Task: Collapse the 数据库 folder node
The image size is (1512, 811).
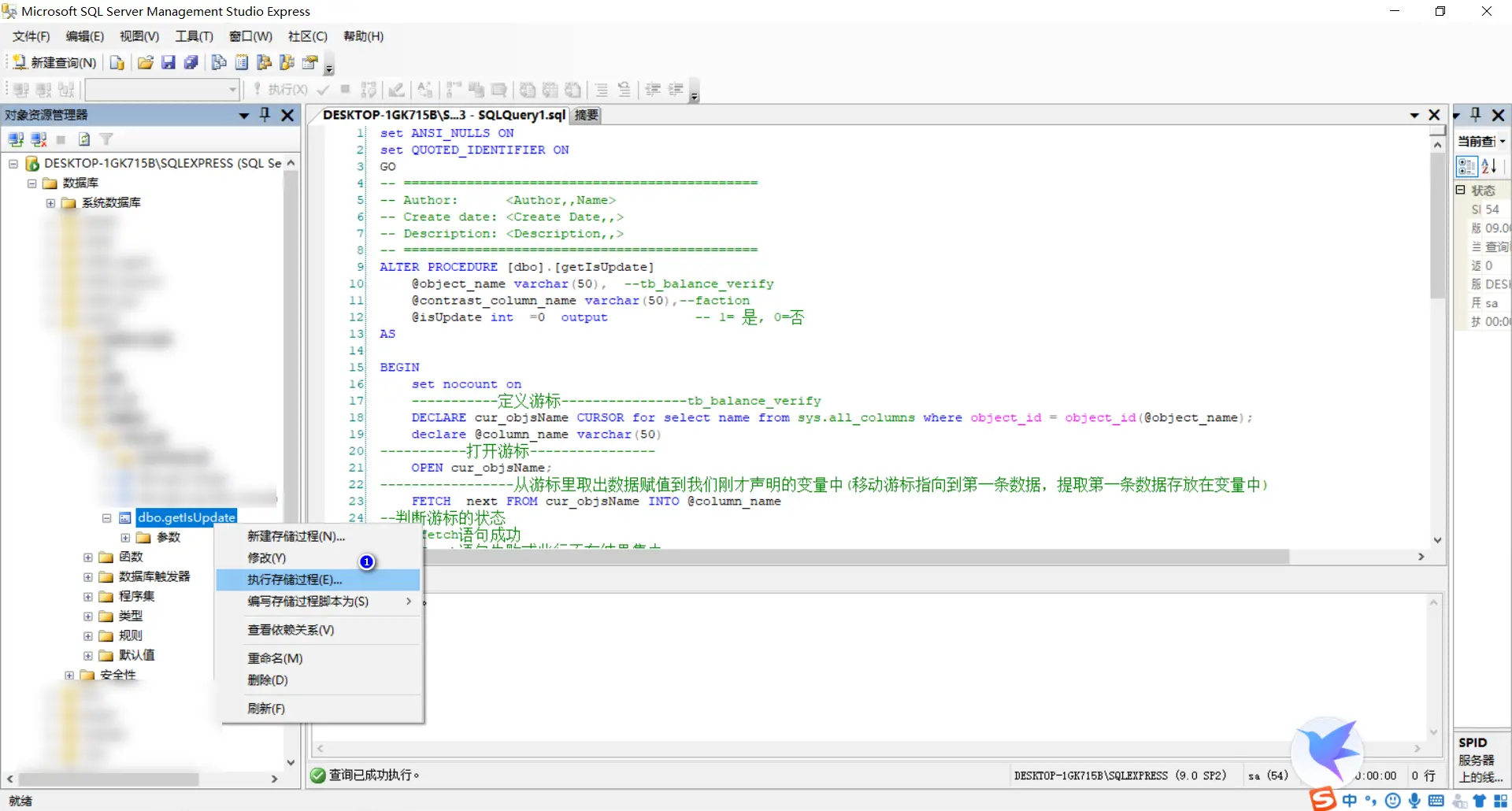Action: coord(32,183)
